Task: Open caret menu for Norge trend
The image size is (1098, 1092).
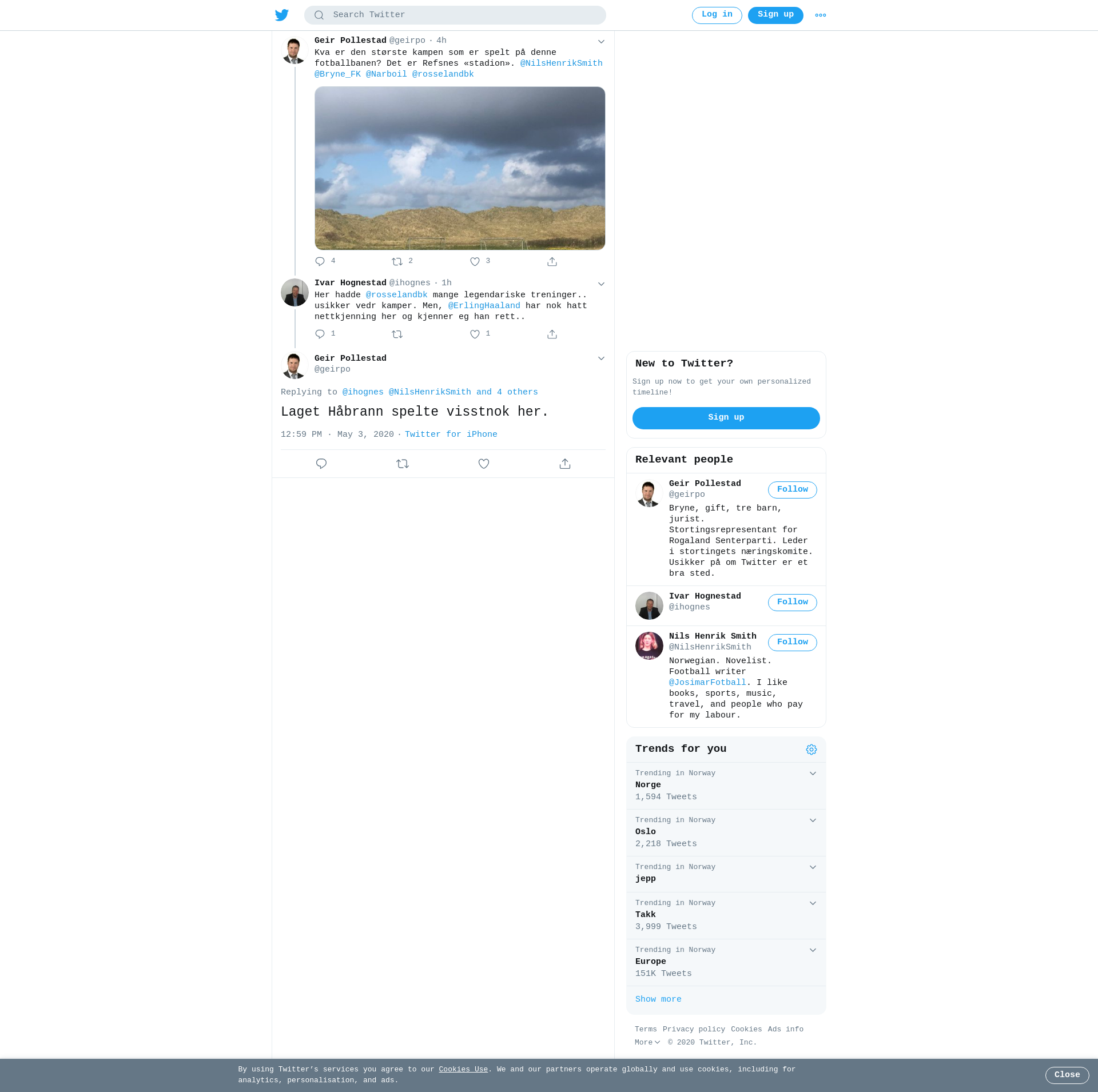Action: tap(813, 774)
